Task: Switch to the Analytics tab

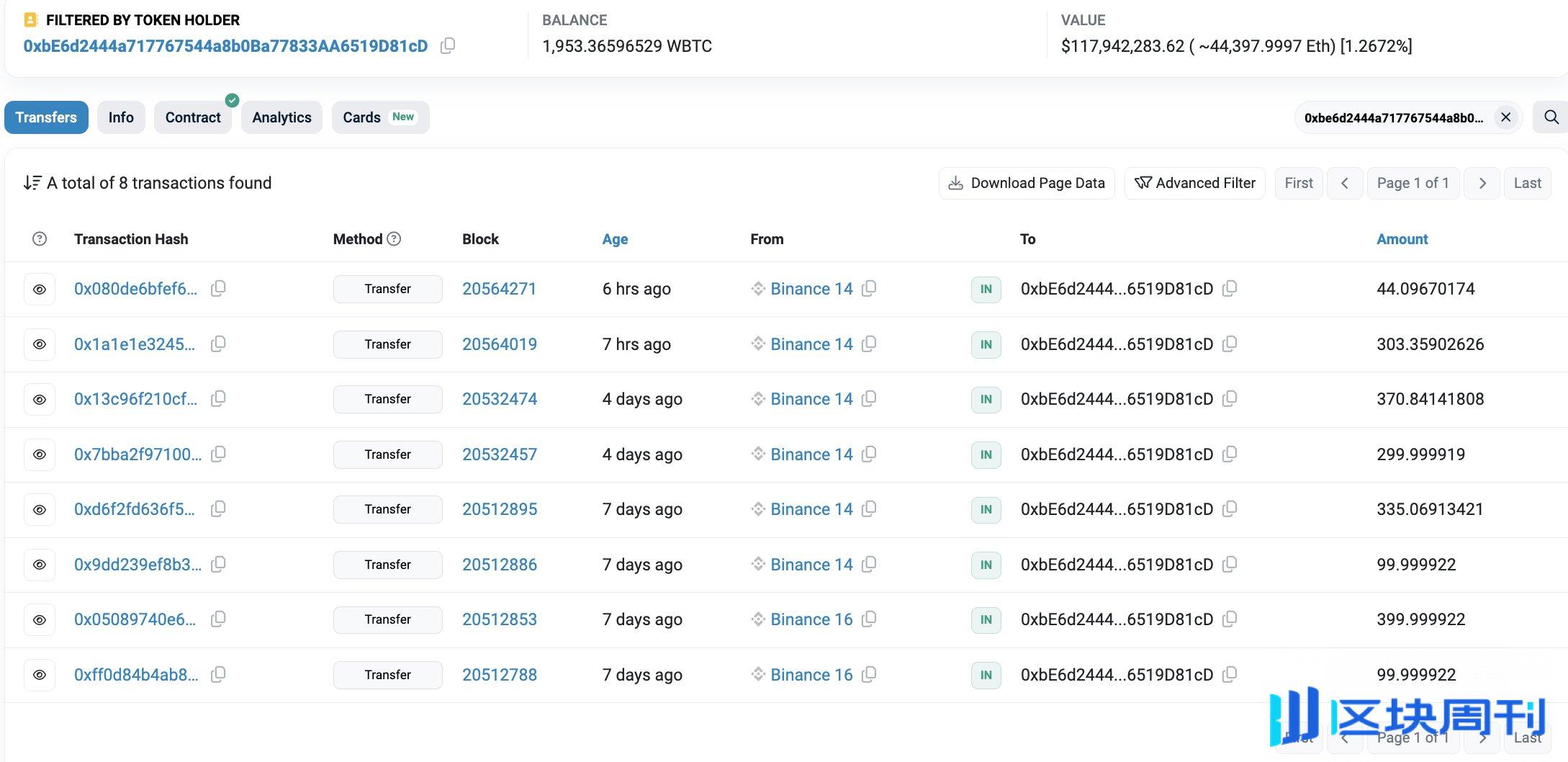Action: click(281, 117)
